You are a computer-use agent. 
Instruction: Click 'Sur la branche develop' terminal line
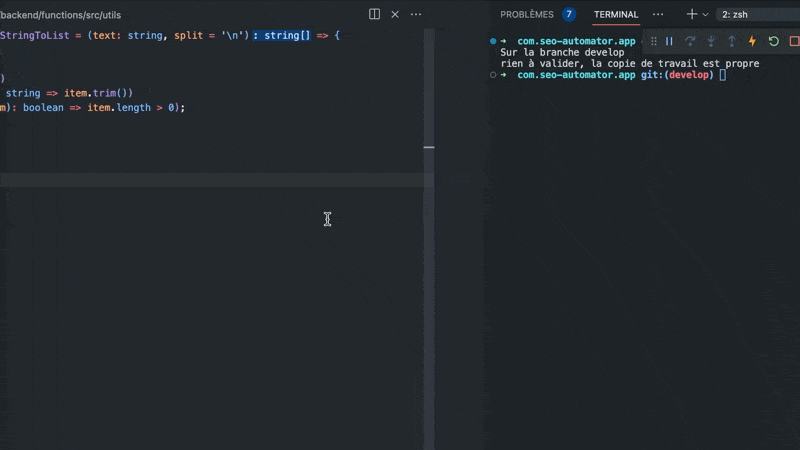(x=562, y=52)
